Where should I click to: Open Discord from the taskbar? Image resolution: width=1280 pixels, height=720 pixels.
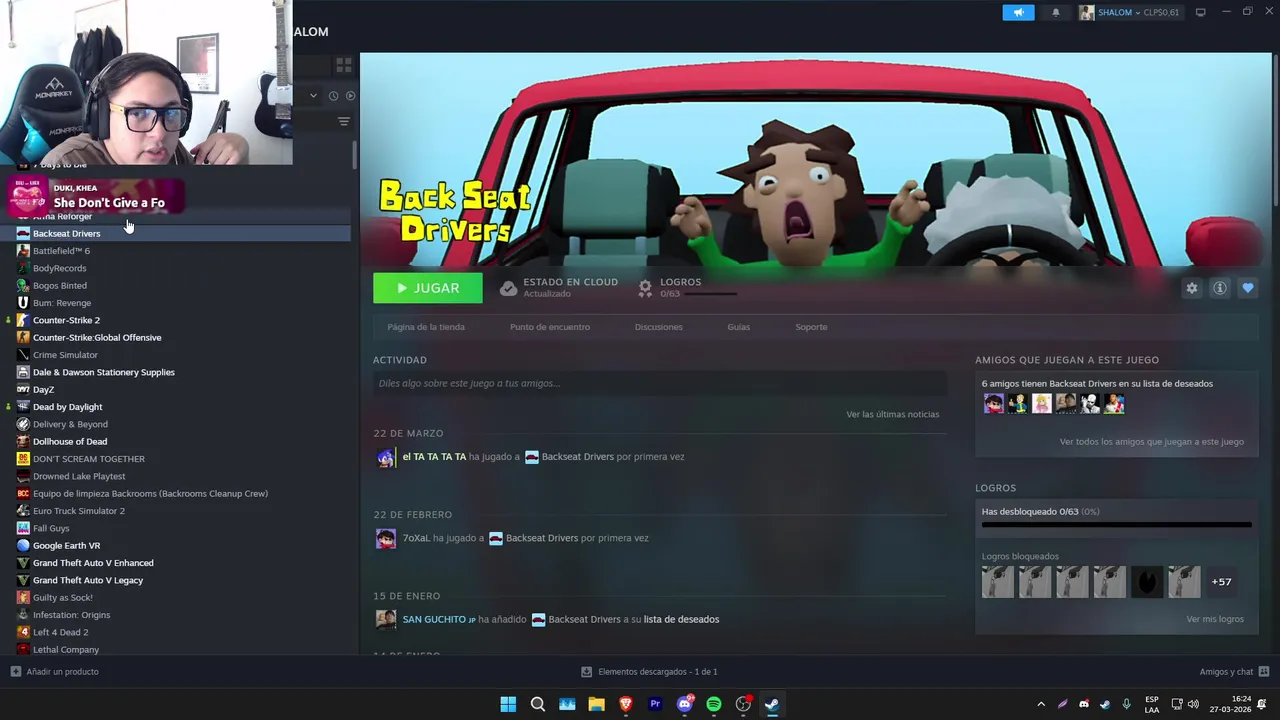click(x=685, y=704)
